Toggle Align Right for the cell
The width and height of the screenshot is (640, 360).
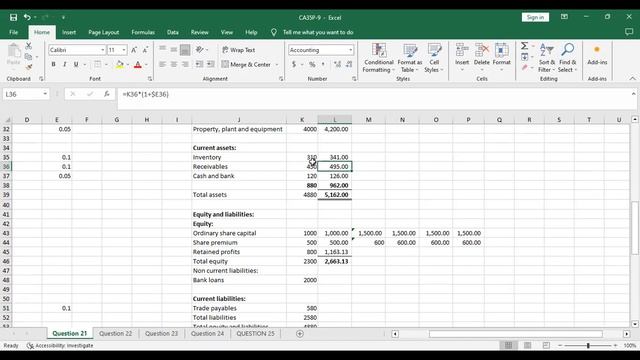click(185, 64)
